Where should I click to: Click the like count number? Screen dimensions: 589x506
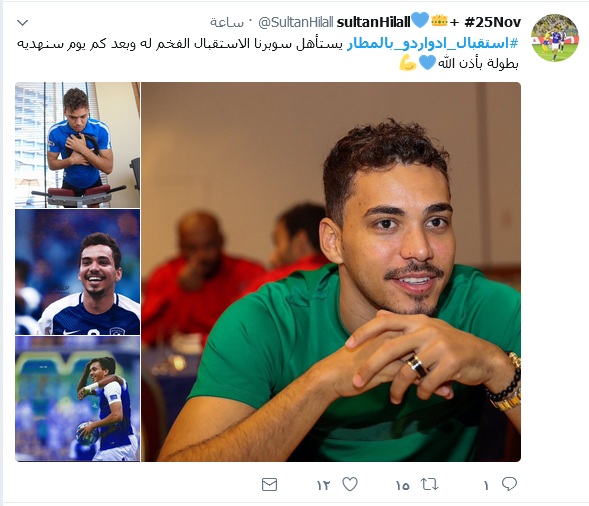tap(323, 486)
